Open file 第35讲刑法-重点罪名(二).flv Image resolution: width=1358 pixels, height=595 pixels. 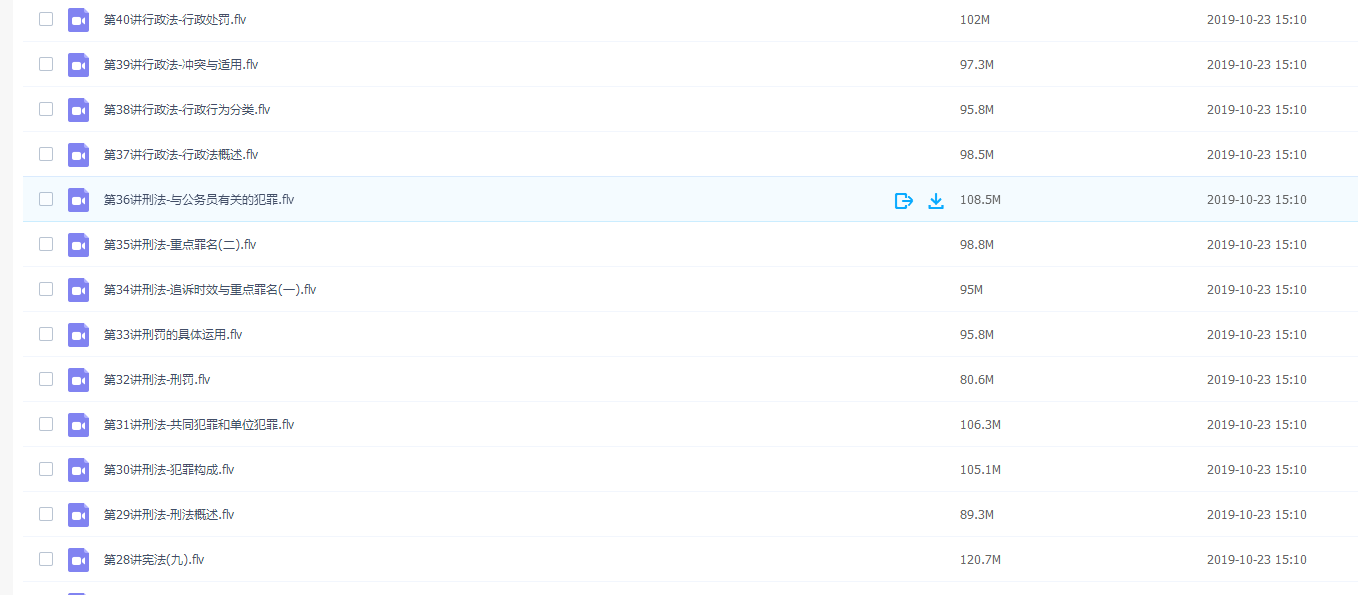[180, 245]
